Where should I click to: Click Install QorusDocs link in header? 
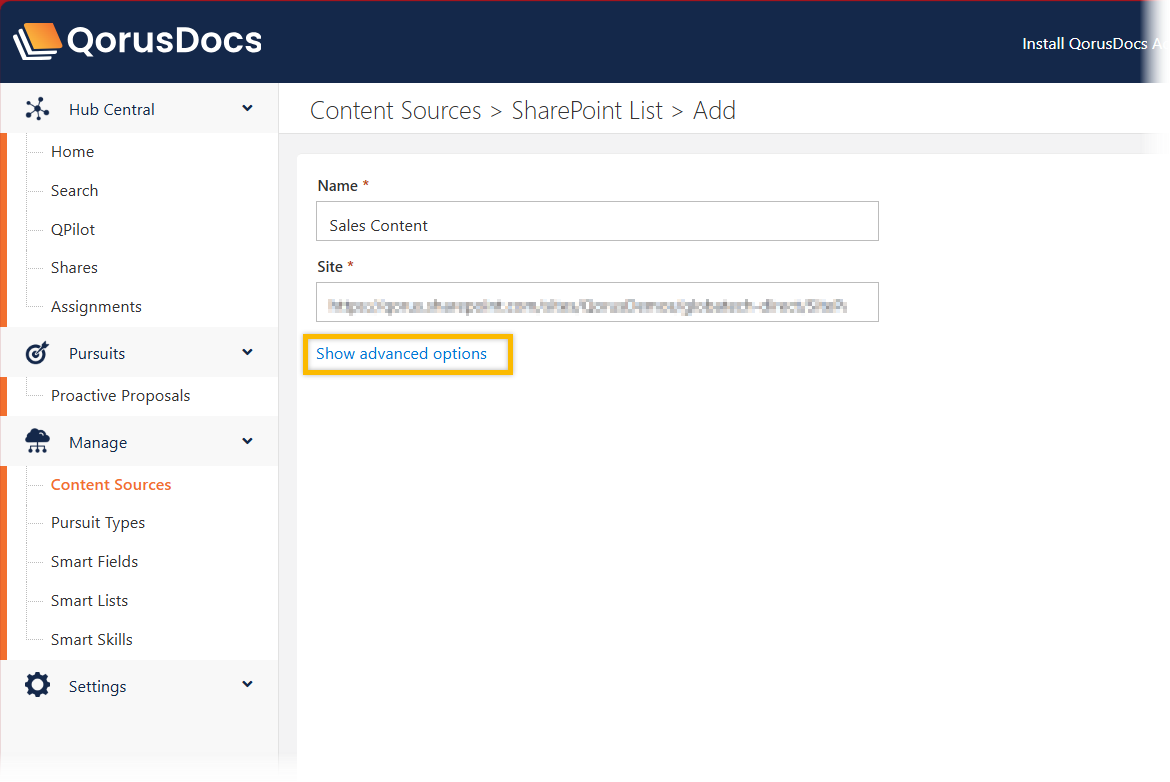(x=1094, y=44)
